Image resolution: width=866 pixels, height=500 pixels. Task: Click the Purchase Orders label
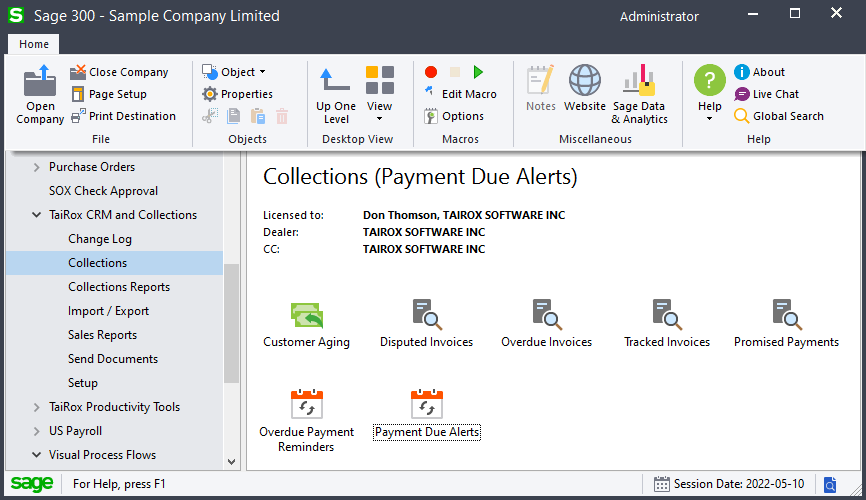[92, 167]
